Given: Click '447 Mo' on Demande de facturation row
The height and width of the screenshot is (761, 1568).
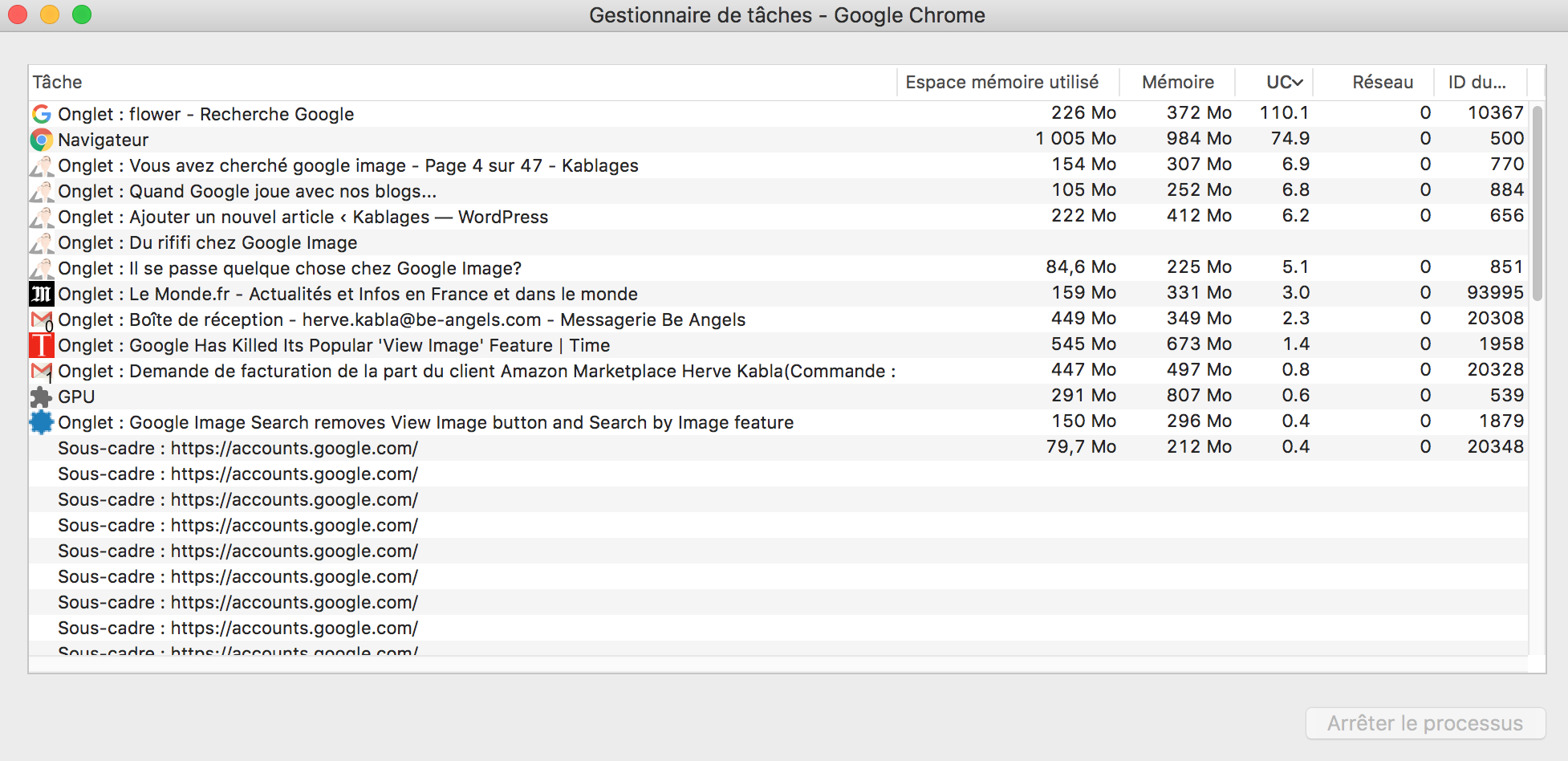Looking at the screenshot, I should click(1084, 369).
